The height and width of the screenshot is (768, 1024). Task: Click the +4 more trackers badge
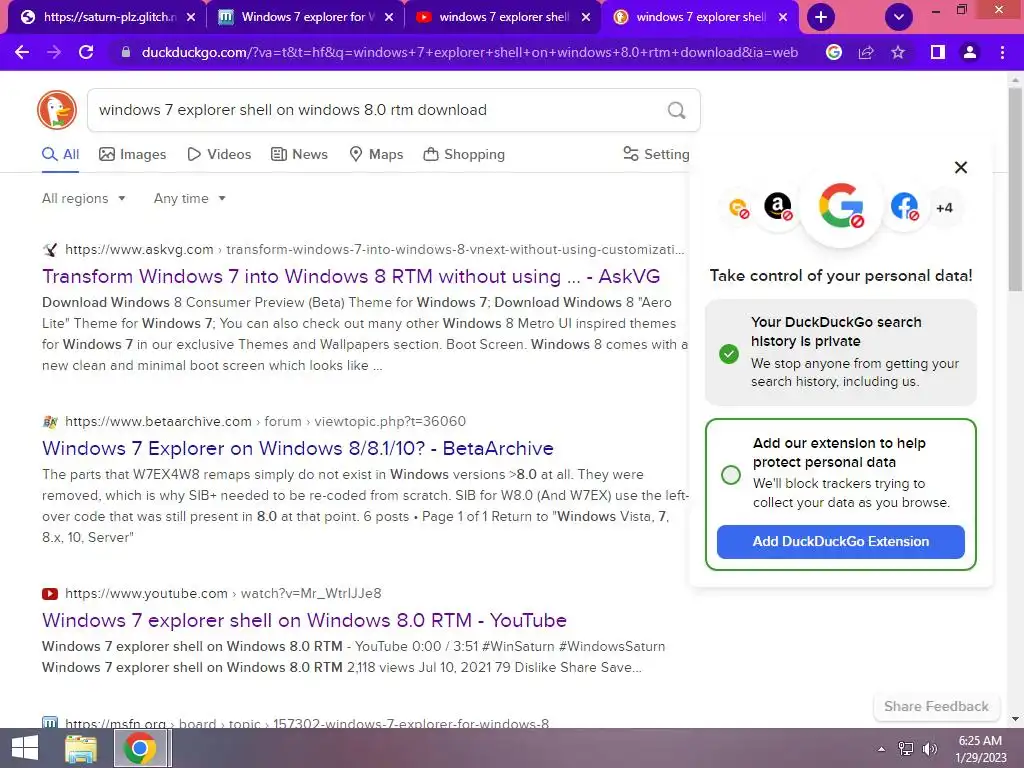[944, 208]
